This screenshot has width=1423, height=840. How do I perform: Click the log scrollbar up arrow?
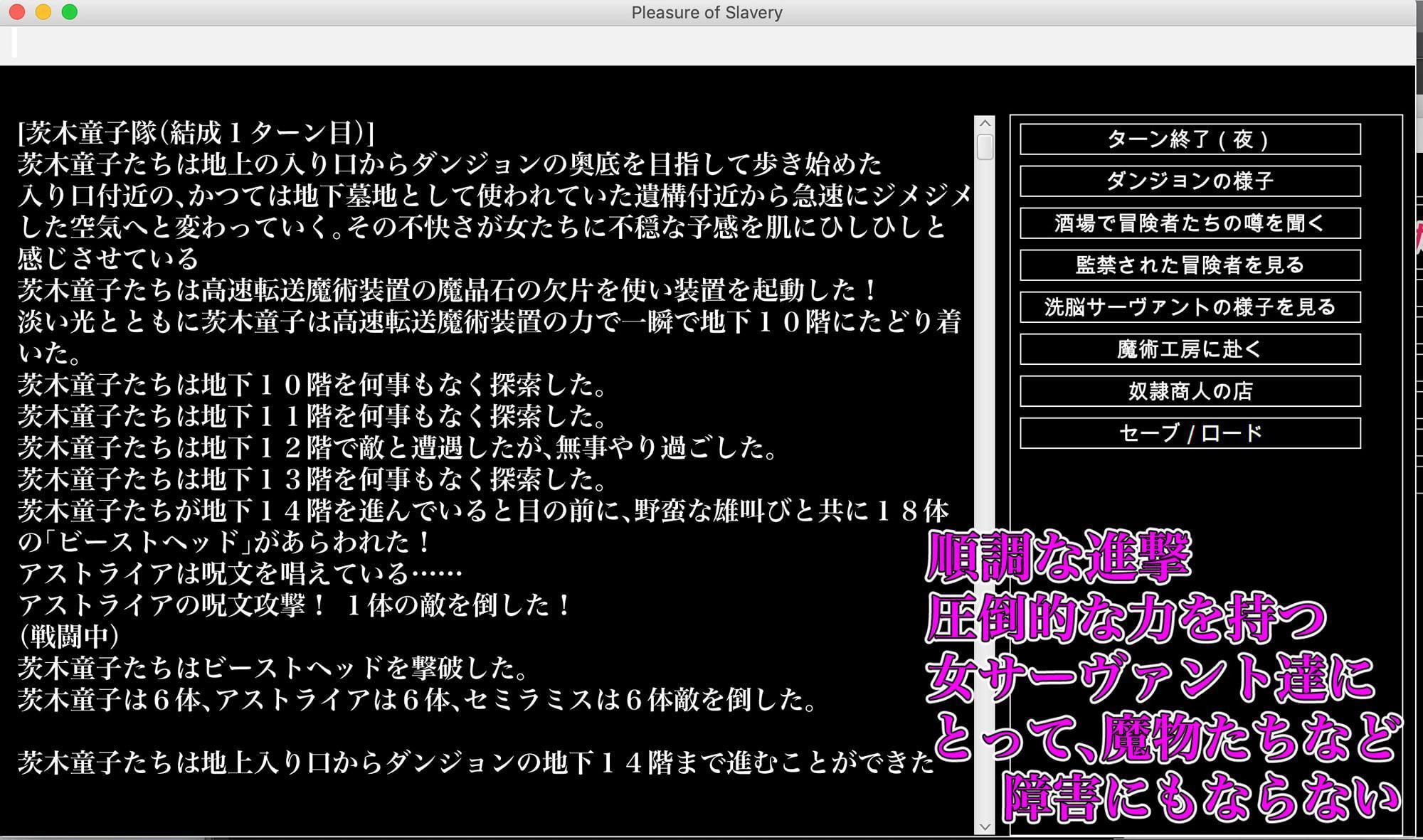[985, 123]
